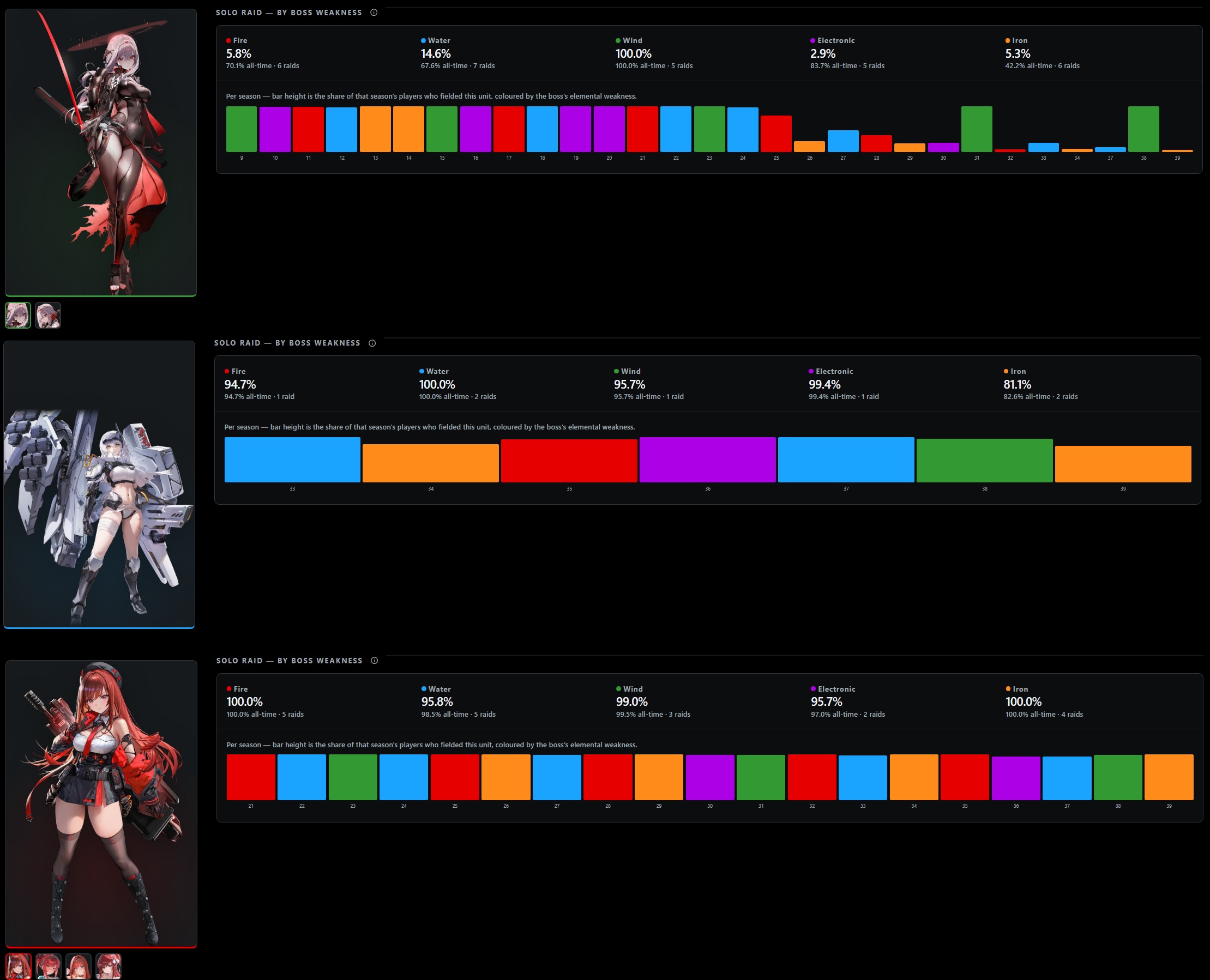Image resolution: width=1210 pixels, height=980 pixels.
Task: Click the blue season 33 bar in the middle chart
Action: click(292, 459)
